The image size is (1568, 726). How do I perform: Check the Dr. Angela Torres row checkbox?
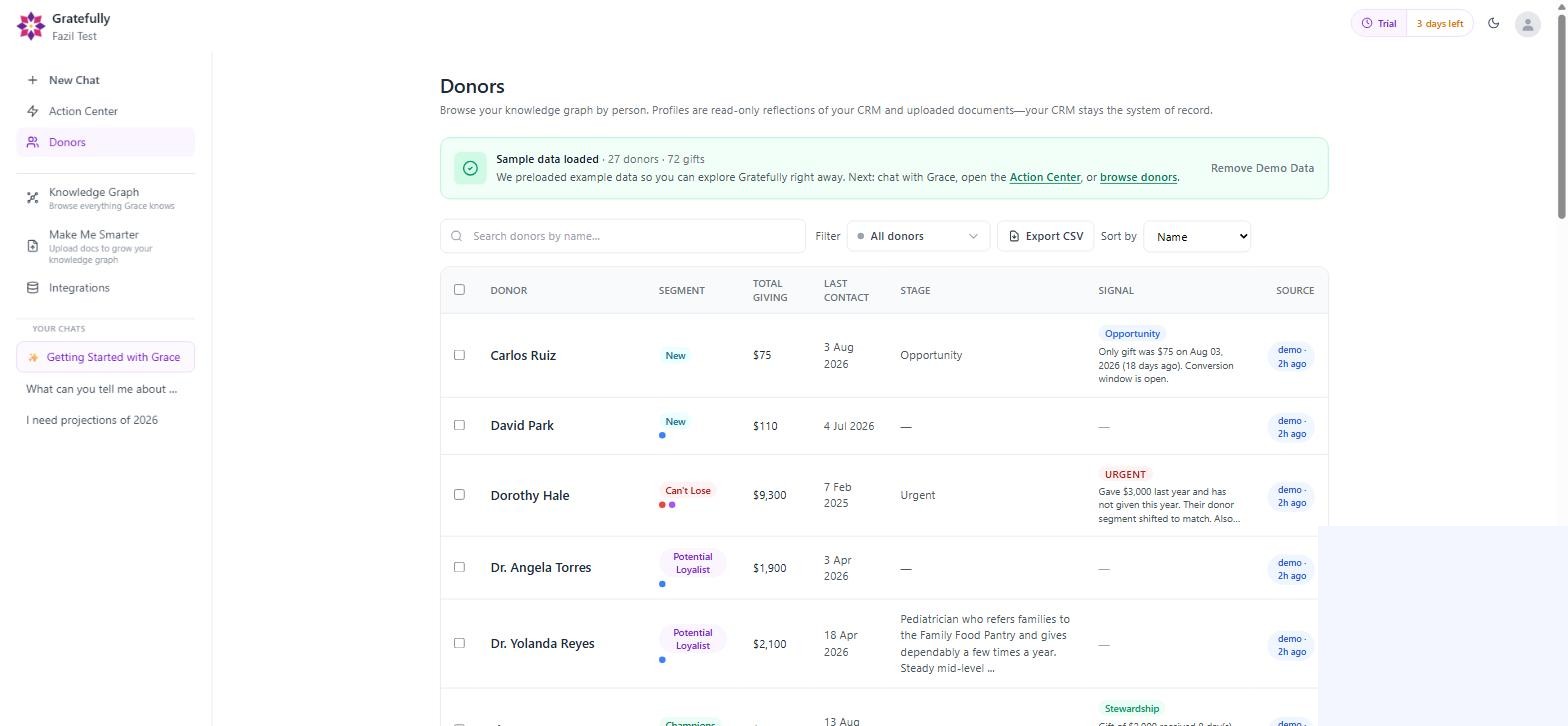pyautogui.click(x=459, y=567)
